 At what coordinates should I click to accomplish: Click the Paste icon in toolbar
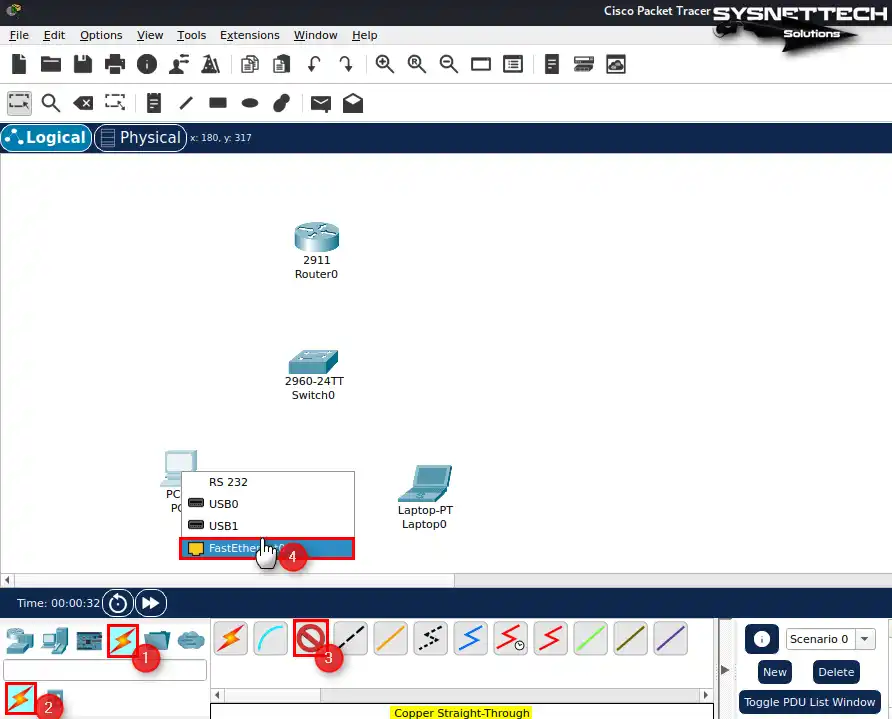coord(282,64)
